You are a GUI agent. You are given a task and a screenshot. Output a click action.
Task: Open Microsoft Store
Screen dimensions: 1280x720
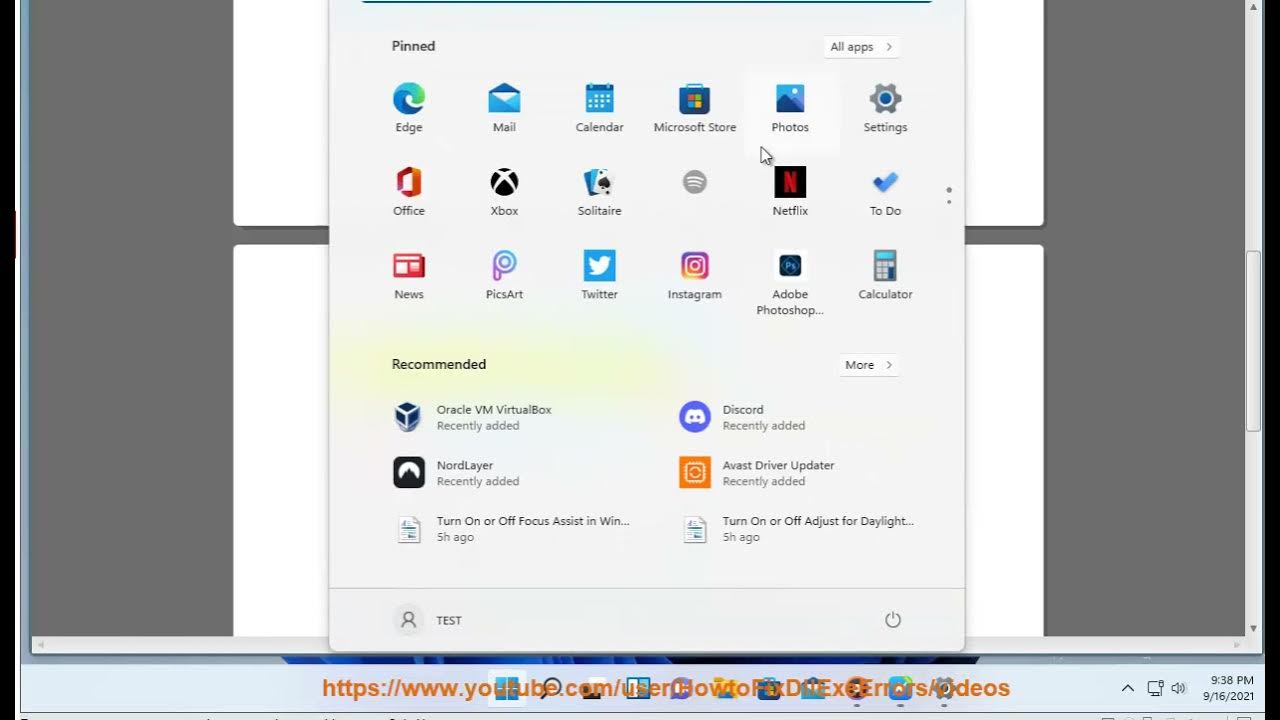694,108
